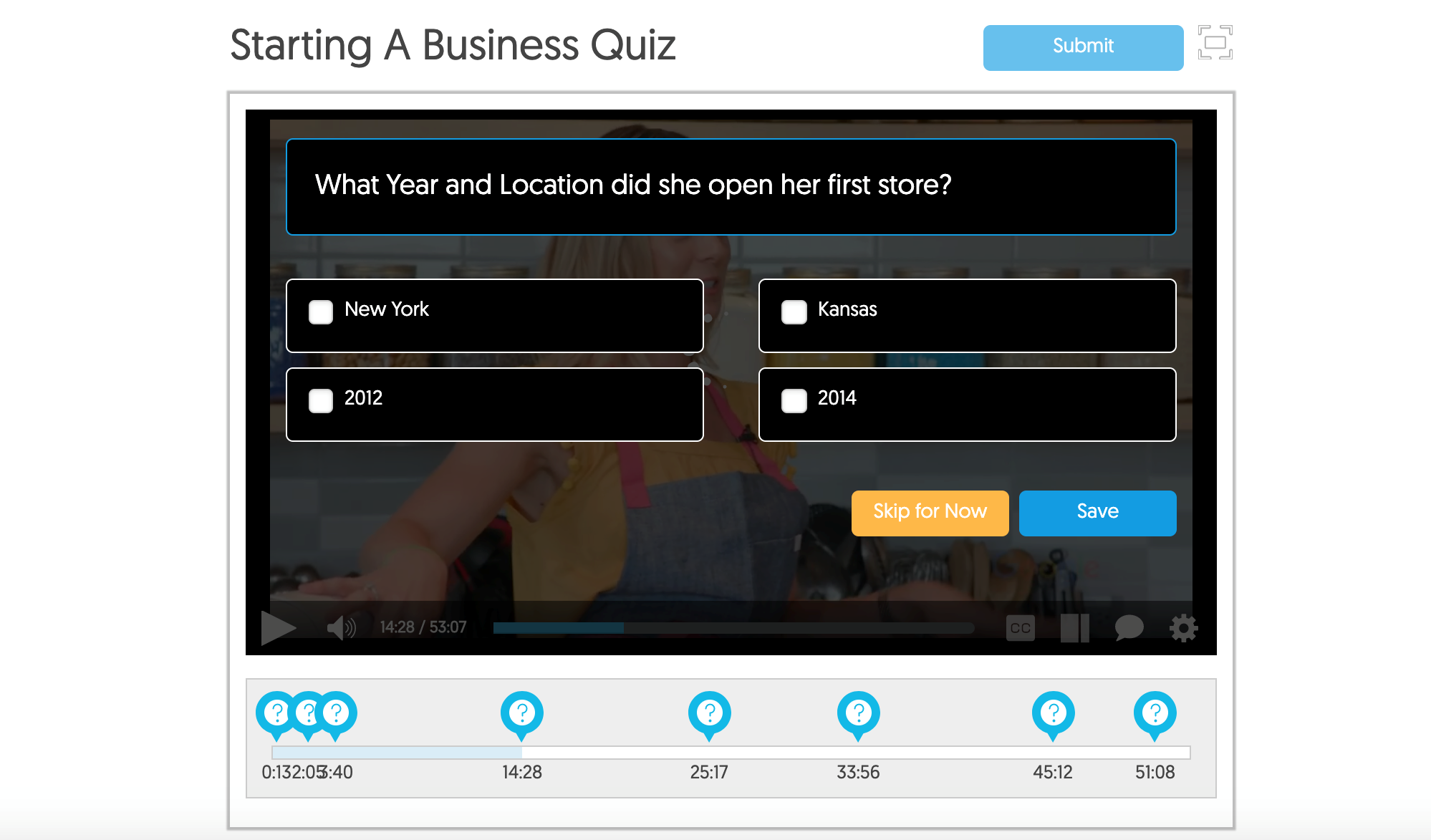
Task: Click Save to record answer
Action: coord(1096,511)
